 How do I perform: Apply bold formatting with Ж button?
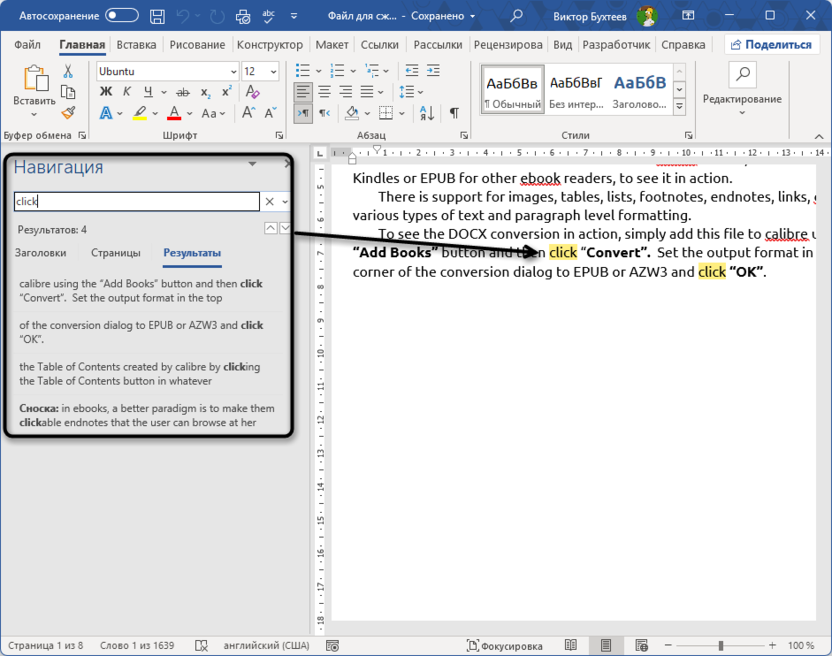tap(106, 92)
